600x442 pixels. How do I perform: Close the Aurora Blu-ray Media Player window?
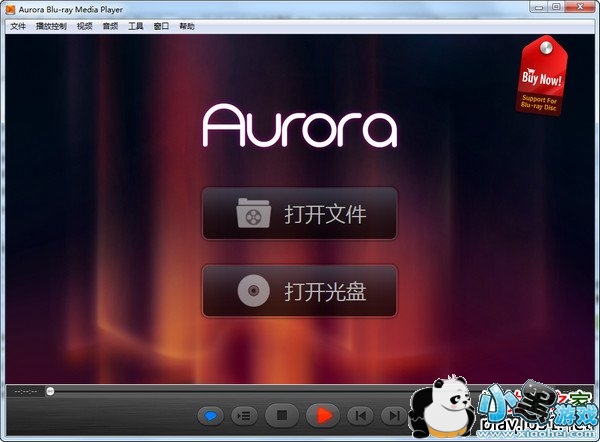580,7
